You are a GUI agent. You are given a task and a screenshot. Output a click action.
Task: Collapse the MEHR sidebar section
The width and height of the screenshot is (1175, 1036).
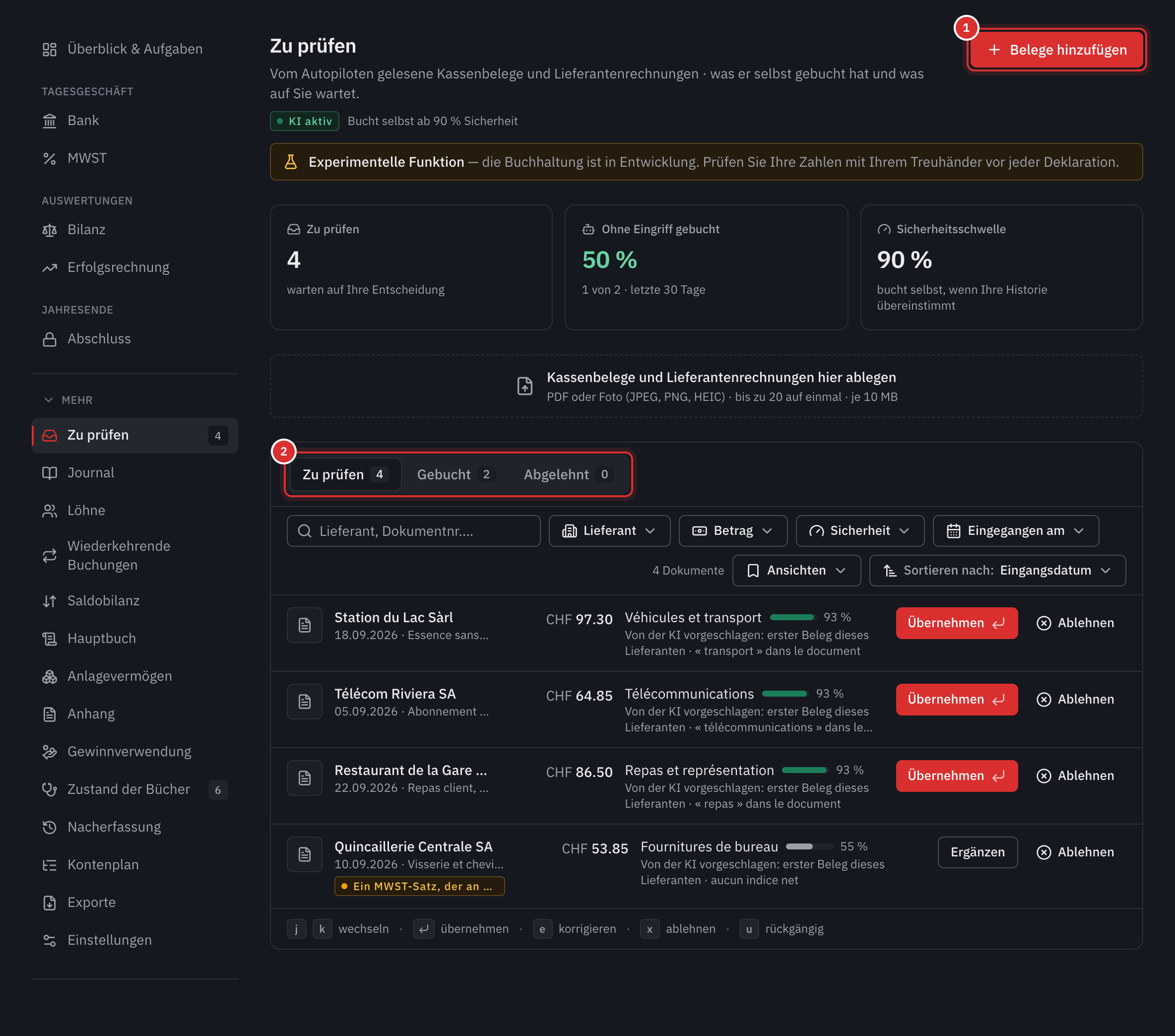68,400
